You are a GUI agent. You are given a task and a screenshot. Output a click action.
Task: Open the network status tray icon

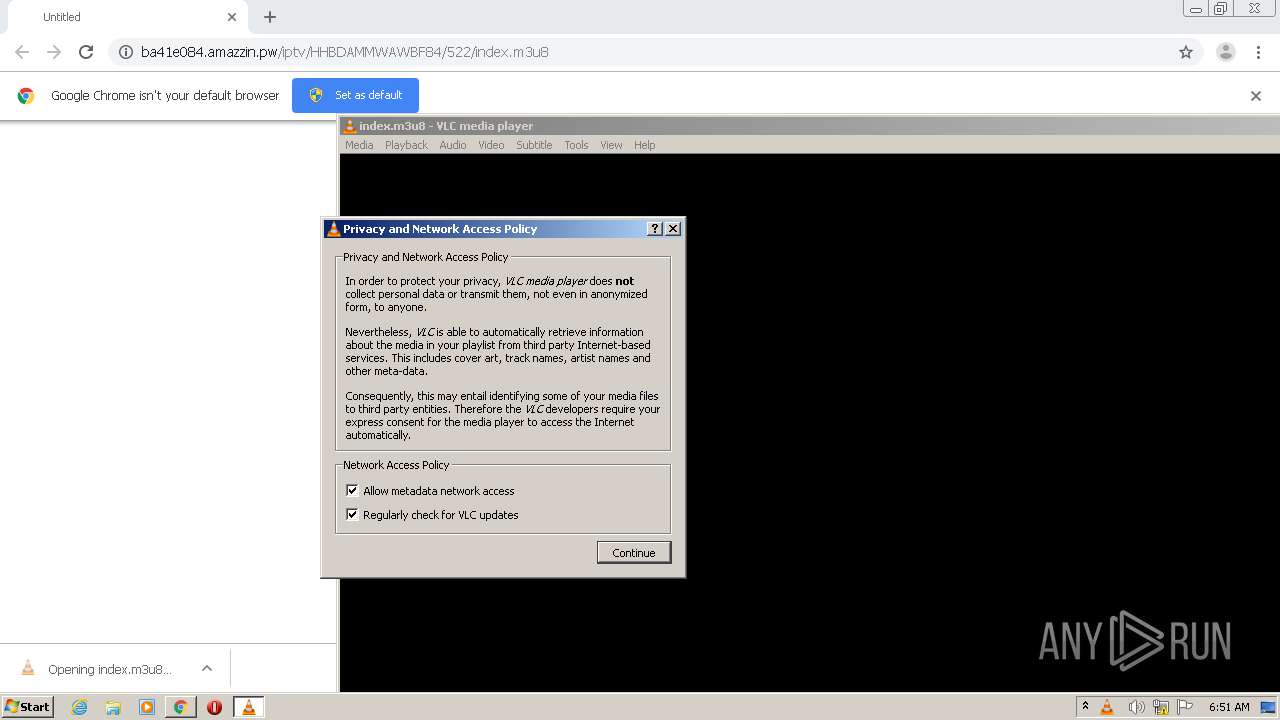[x=1161, y=707]
